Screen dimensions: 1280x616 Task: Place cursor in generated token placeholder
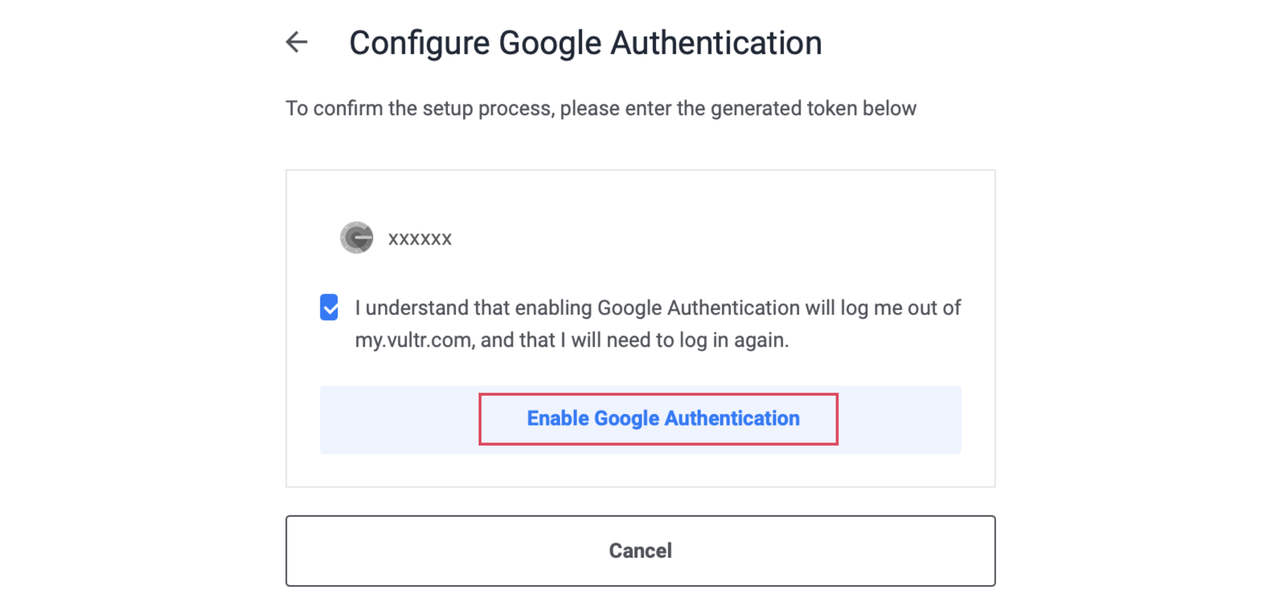point(420,239)
